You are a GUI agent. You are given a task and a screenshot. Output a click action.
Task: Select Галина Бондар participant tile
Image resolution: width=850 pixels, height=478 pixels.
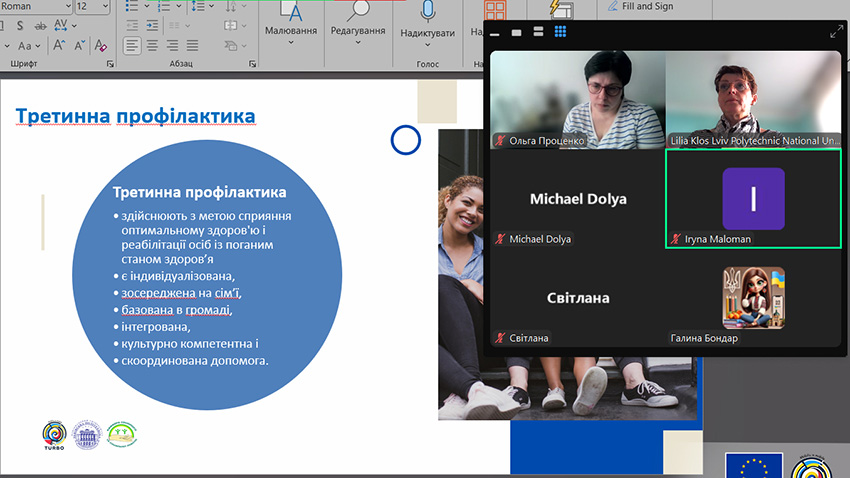pyautogui.click(x=753, y=298)
